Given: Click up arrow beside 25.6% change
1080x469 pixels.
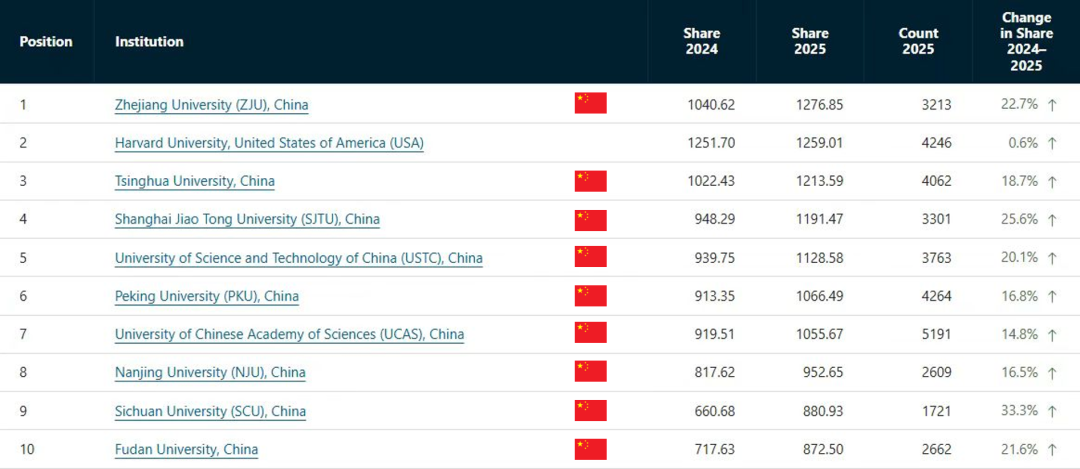Looking at the screenshot, I should tap(1052, 220).
